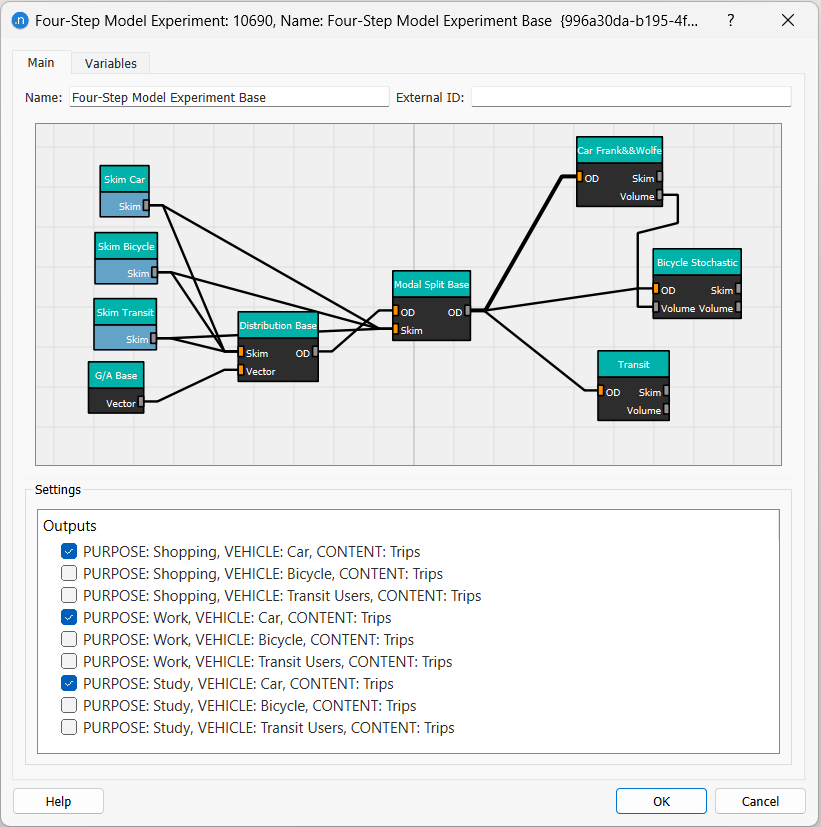Switch to the Main tab
The height and width of the screenshot is (827, 821).
41,62
